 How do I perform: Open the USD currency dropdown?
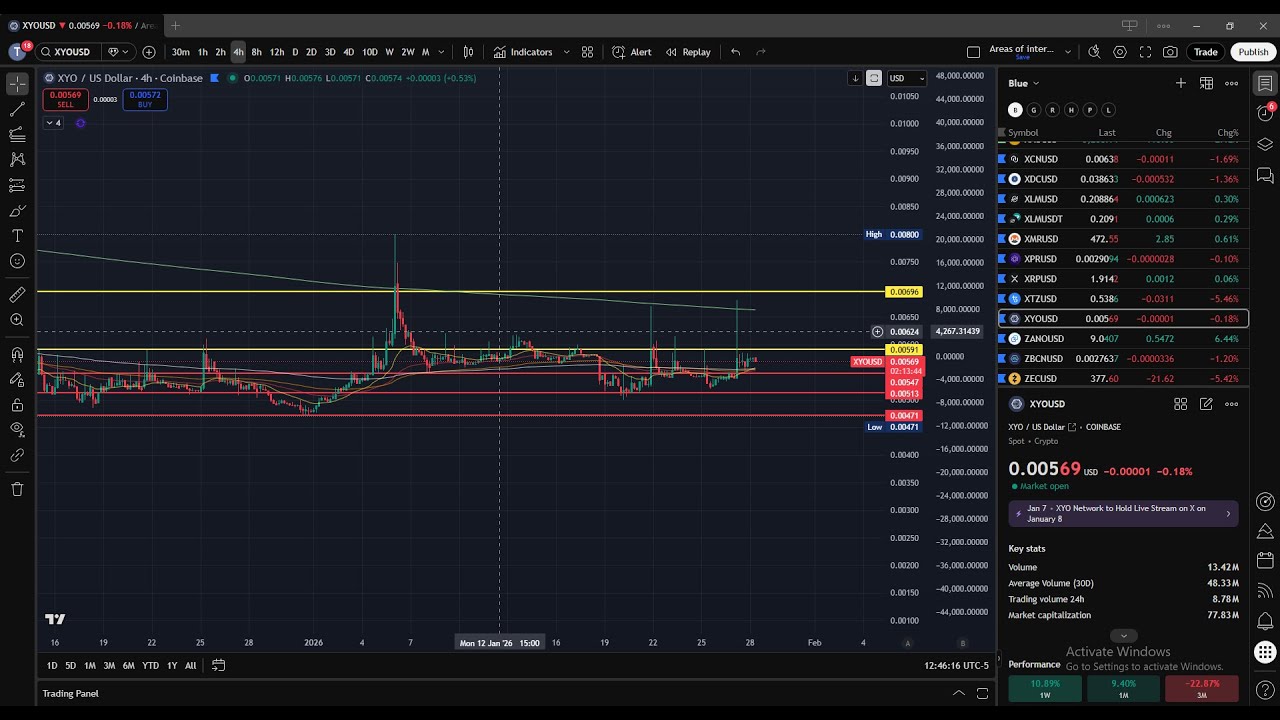(908, 78)
